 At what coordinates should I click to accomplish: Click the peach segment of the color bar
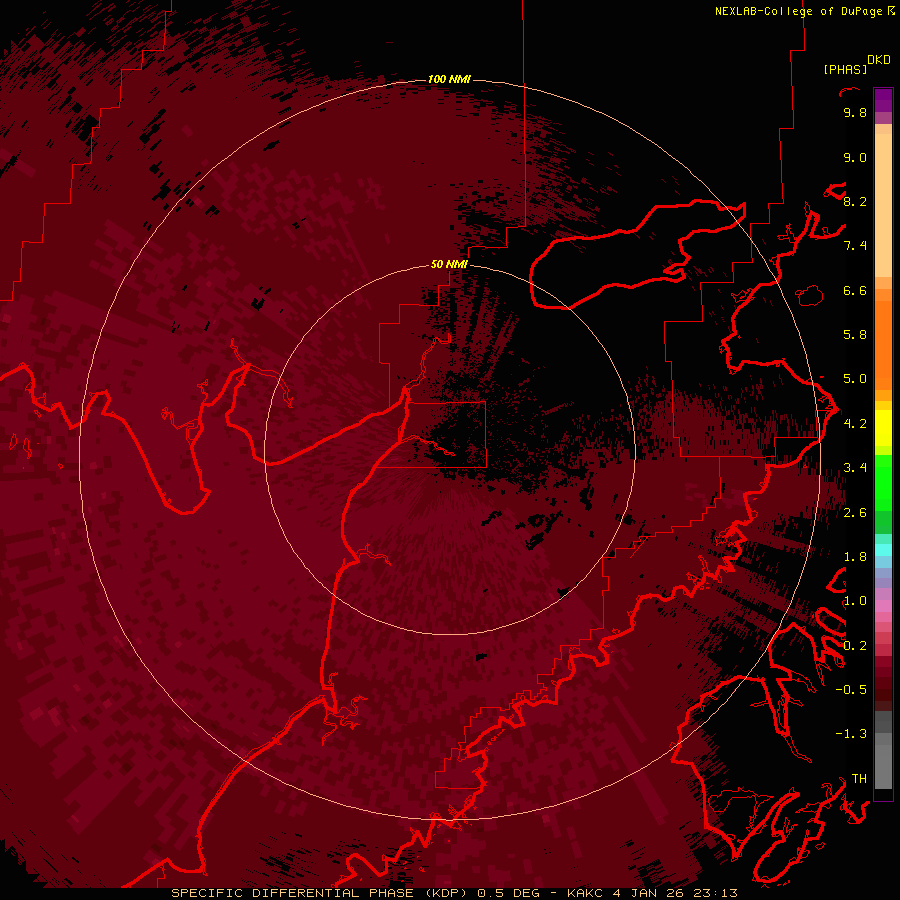tap(883, 201)
